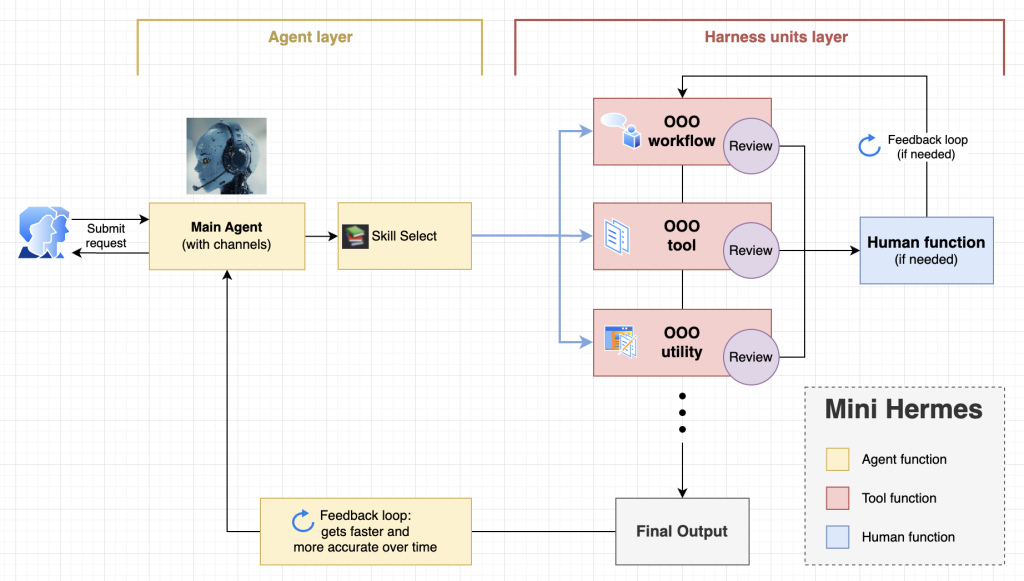Image resolution: width=1024 pixels, height=581 pixels.
Task: Click the Review circle on workflow box
Action: (x=751, y=146)
